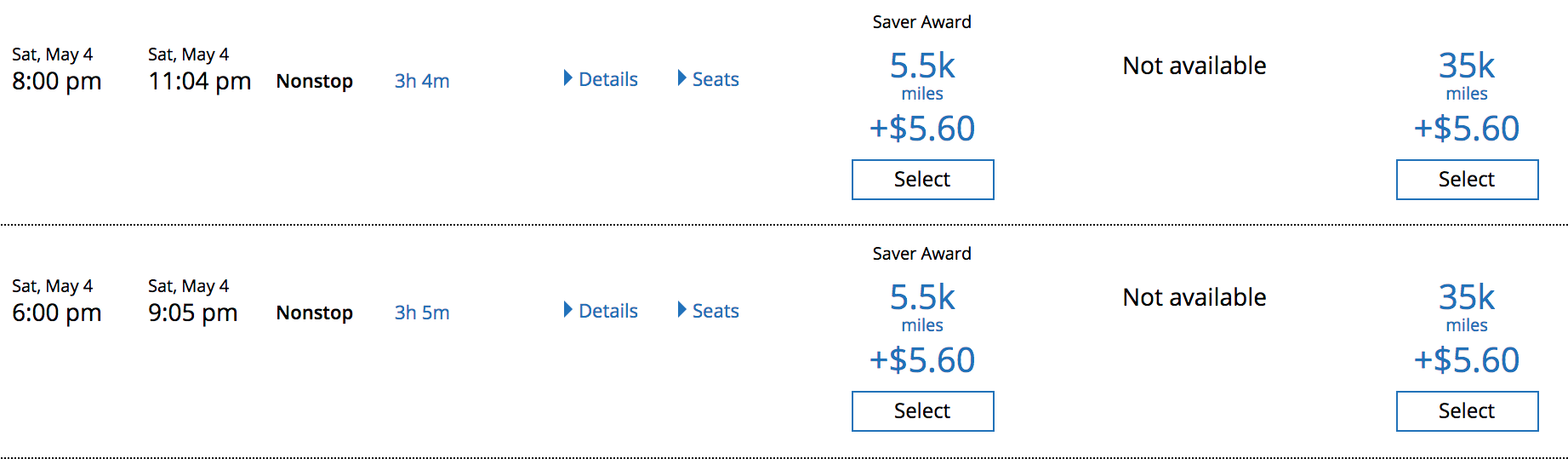Screen dimensions: 1568x459
Task: Show Seats for the 6:00 pm flight
Action: [709, 311]
